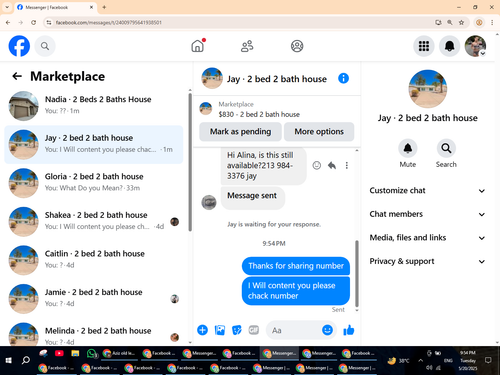Select Jay 2 bed 2 bath house chat
Viewport: 500px width, 375px height.
[94, 144]
